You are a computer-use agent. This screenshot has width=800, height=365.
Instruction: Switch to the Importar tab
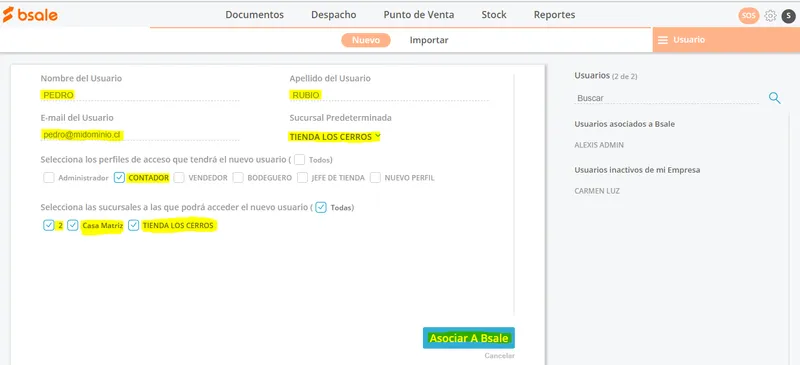(429, 40)
